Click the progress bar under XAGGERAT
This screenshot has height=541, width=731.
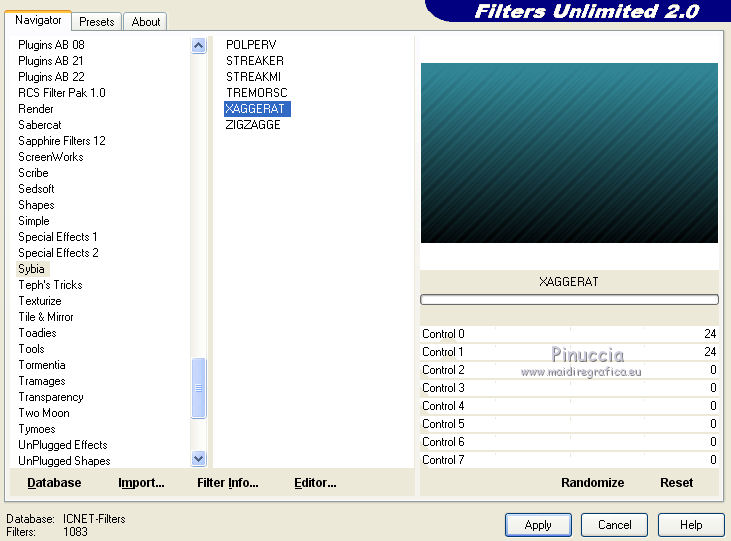569,299
